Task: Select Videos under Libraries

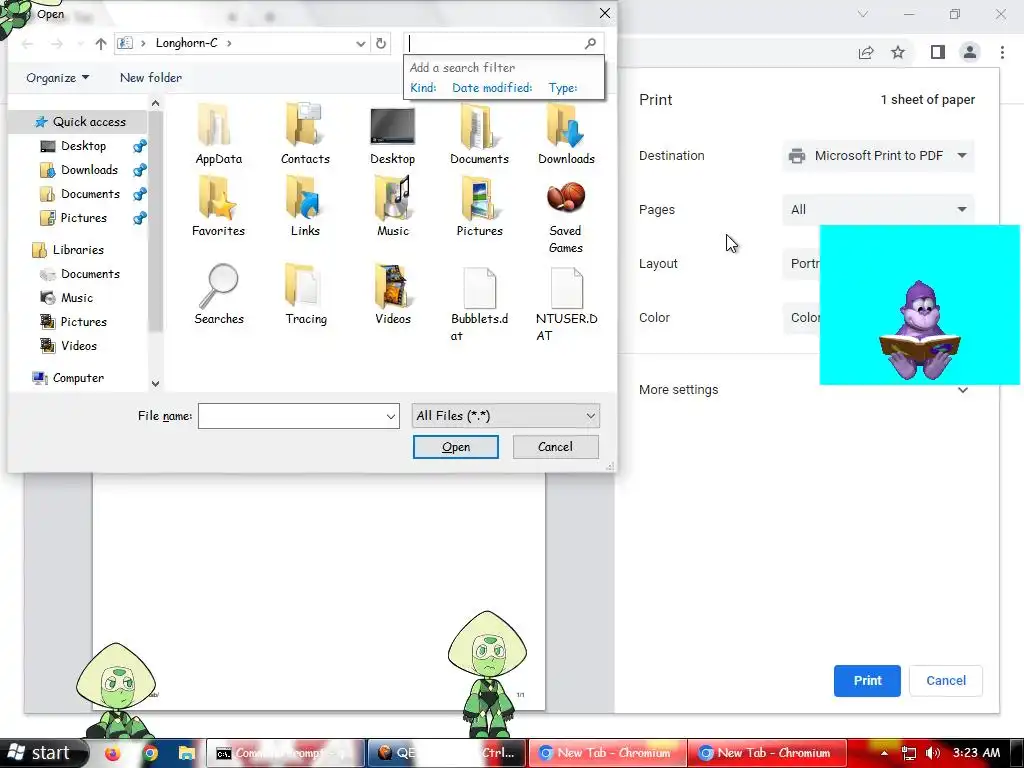Action: tap(78, 345)
